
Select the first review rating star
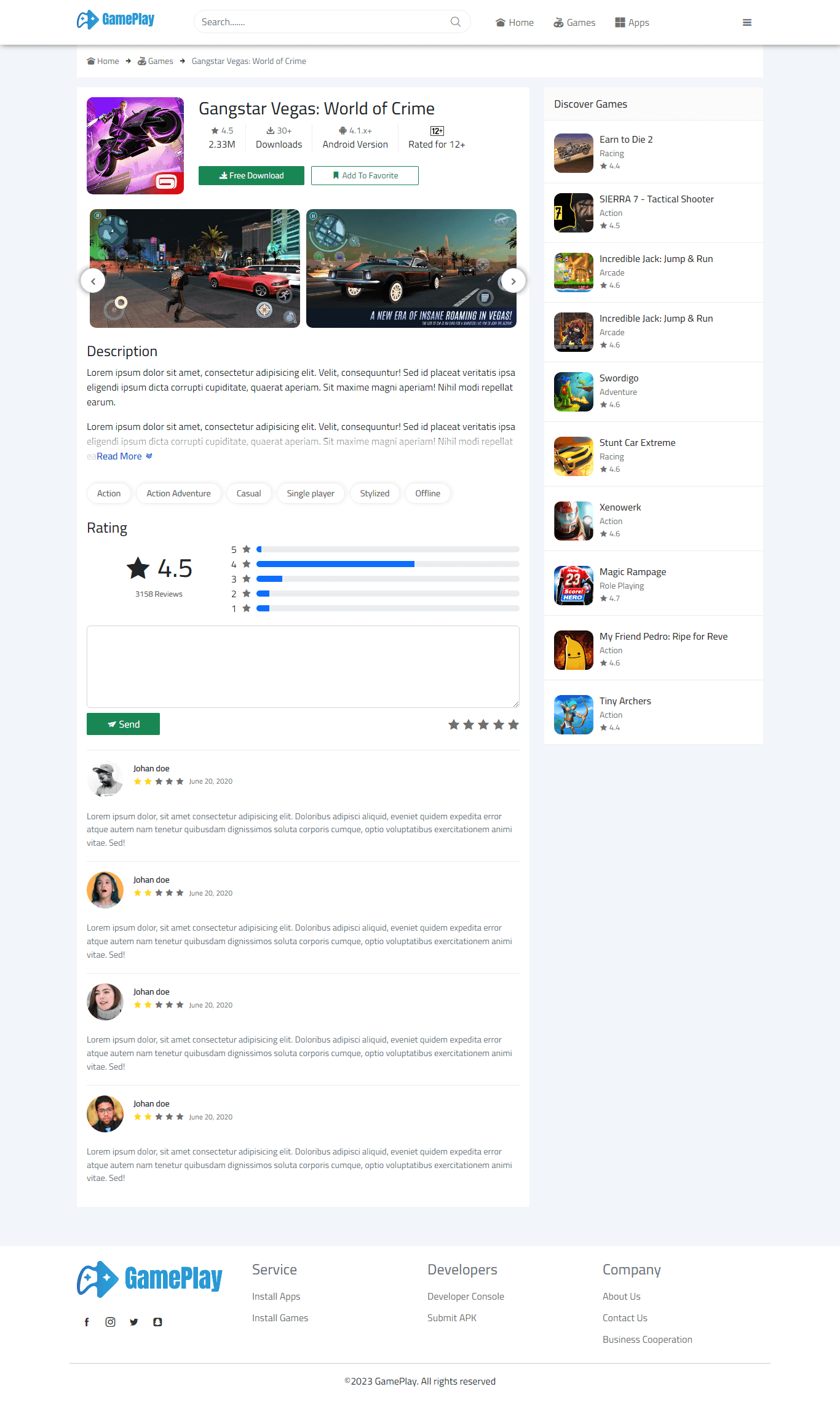[x=454, y=725]
